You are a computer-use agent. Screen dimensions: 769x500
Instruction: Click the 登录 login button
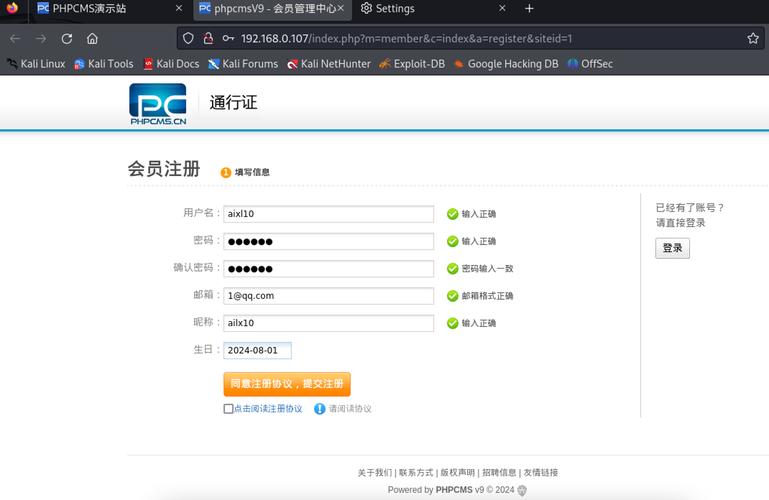[x=672, y=248]
